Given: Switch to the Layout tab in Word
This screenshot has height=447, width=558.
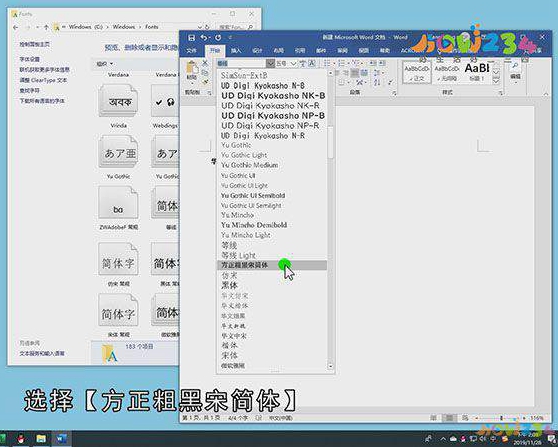Looking at the screenshot, I should pyautogui.click(x=279, y=51).
